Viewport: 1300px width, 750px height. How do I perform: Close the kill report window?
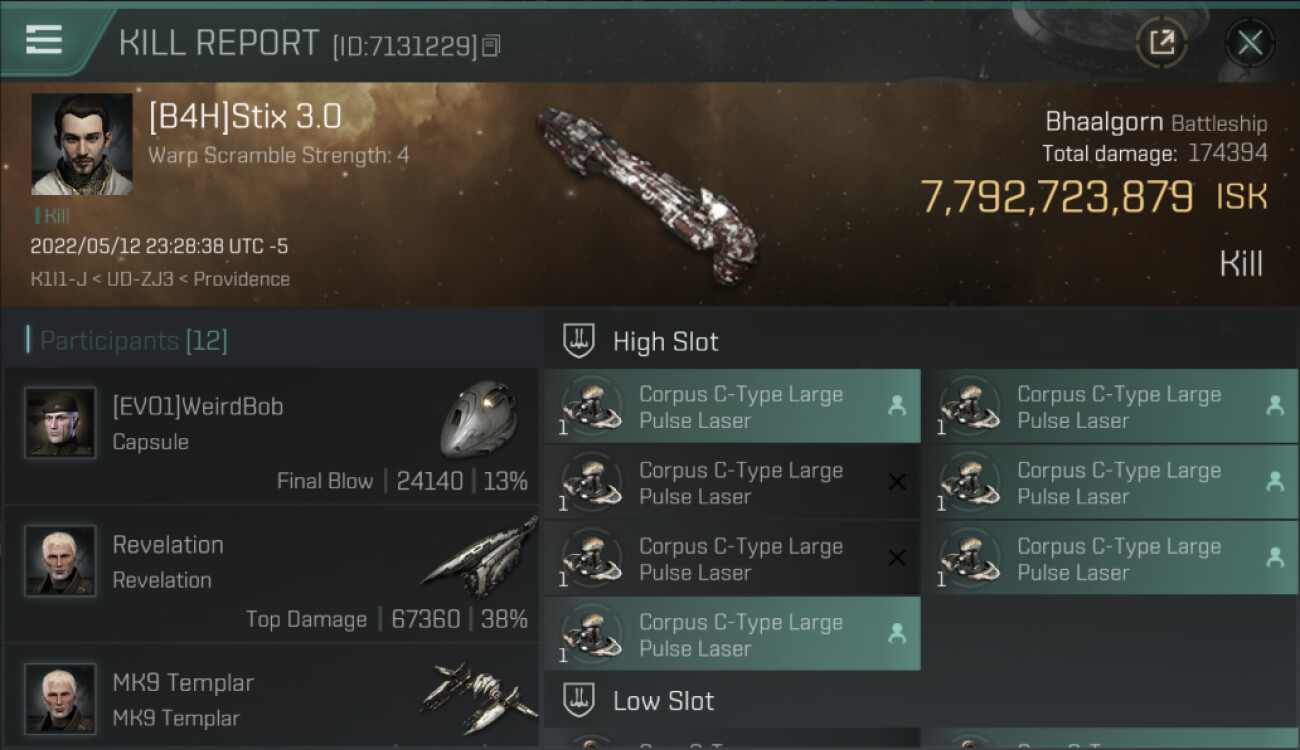1249,42
